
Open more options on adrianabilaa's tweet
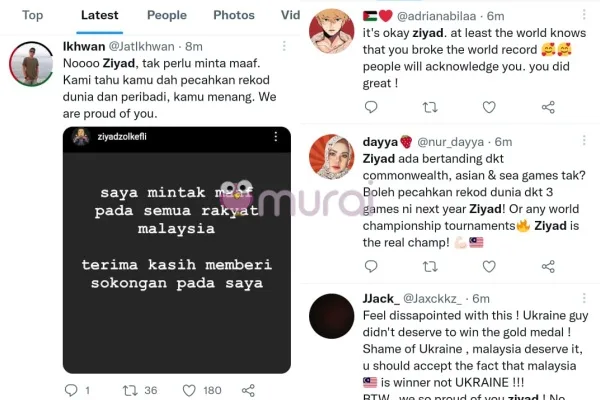coord(584,15)
